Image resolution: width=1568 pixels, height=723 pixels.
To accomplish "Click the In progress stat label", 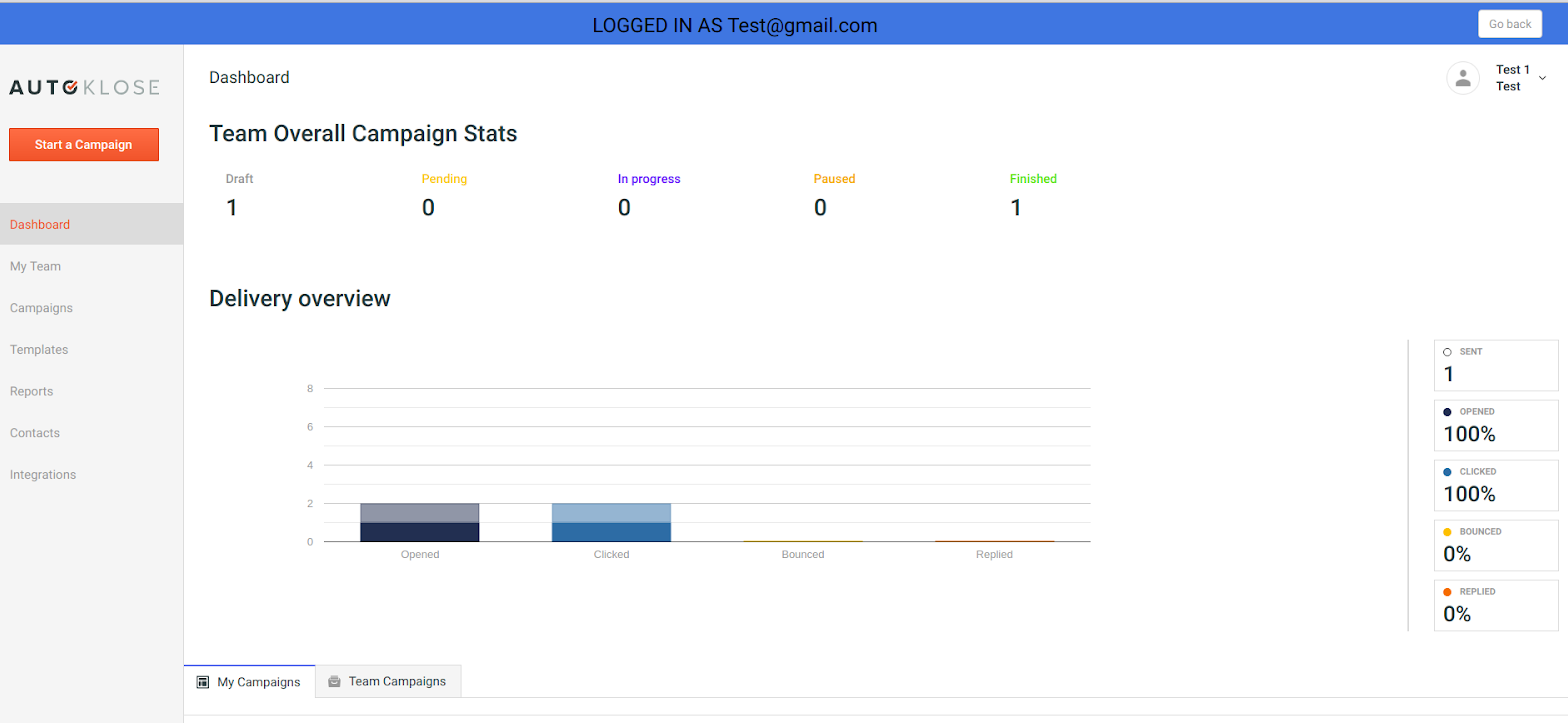I will [649, 179].
